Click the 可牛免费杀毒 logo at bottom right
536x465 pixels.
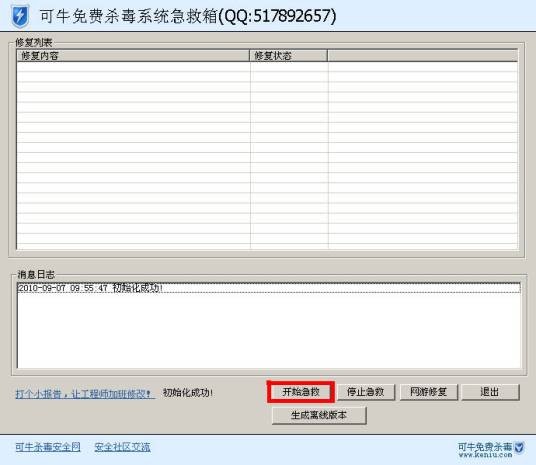(x=491, y=449)
